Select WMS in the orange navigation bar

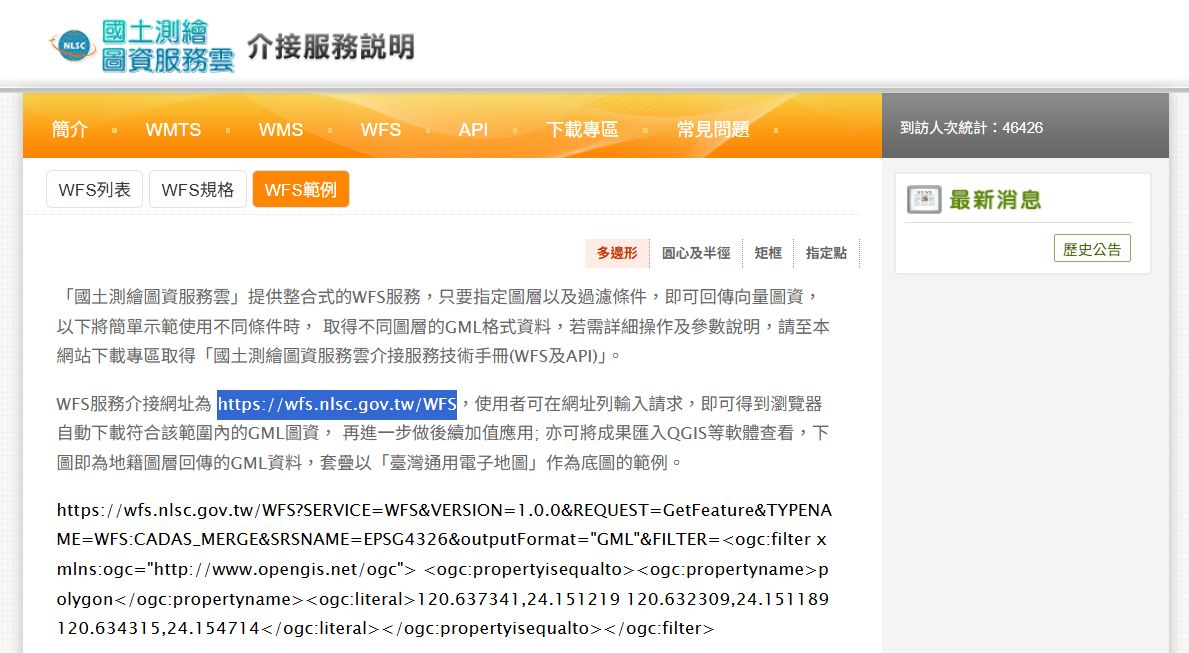[280, 130]
